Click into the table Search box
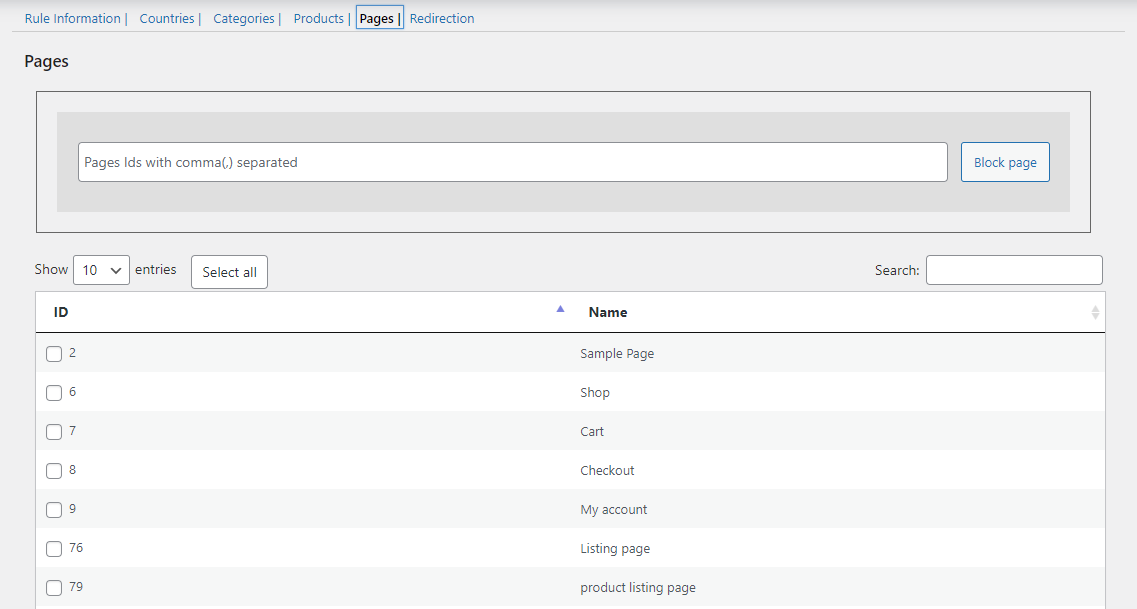Screen dimensions: 1137x609 [x=1013, y=270]
